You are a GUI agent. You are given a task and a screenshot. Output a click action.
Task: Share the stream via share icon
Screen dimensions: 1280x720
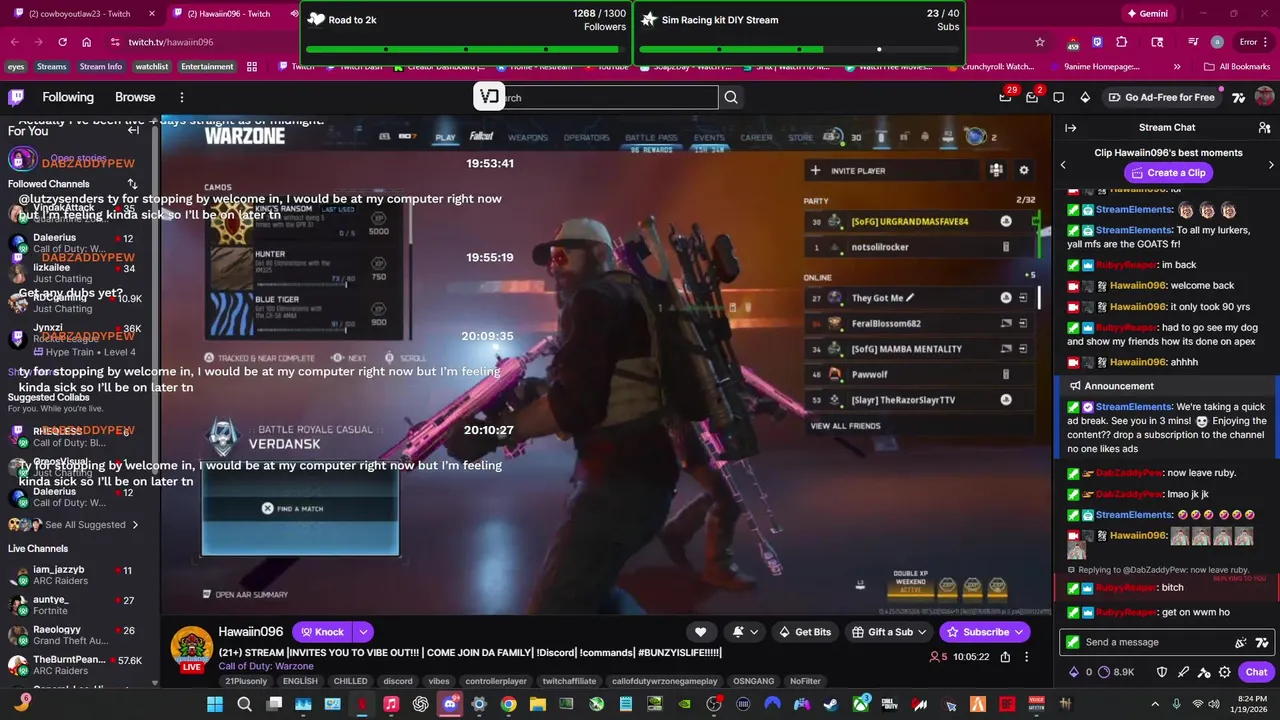tap(1005, 657)
